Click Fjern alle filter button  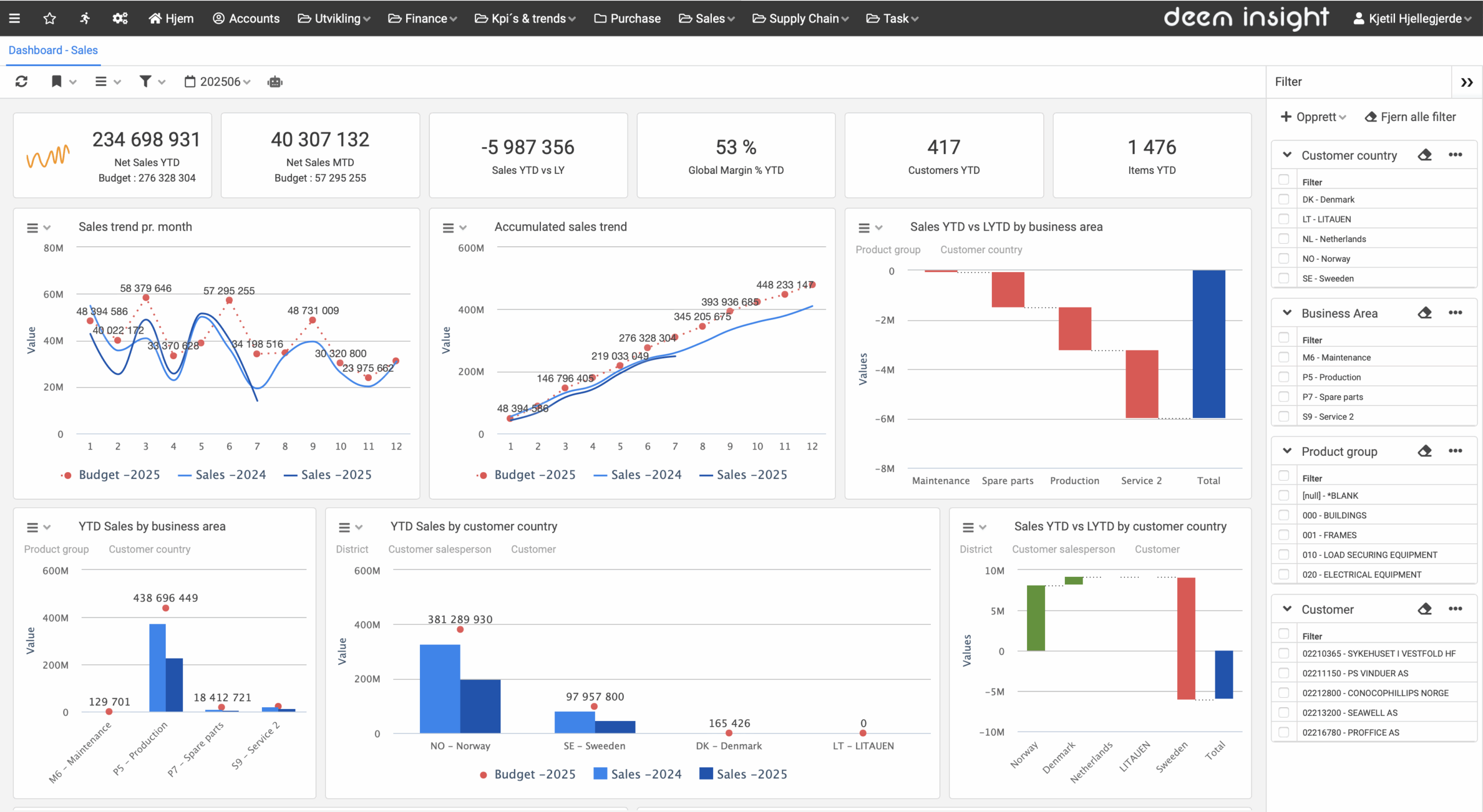point(1411,117)
